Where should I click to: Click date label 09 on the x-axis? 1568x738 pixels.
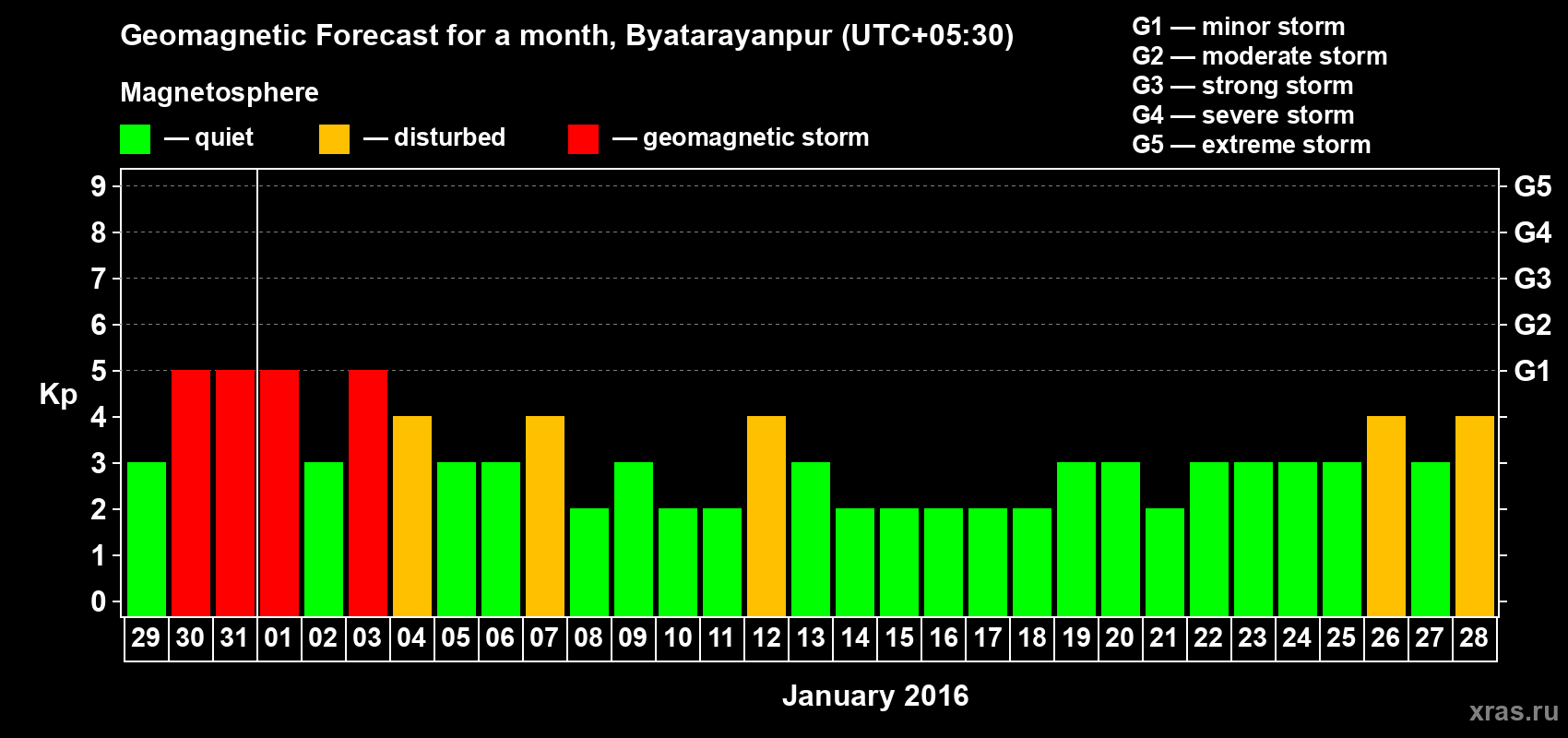coord(633,637)
